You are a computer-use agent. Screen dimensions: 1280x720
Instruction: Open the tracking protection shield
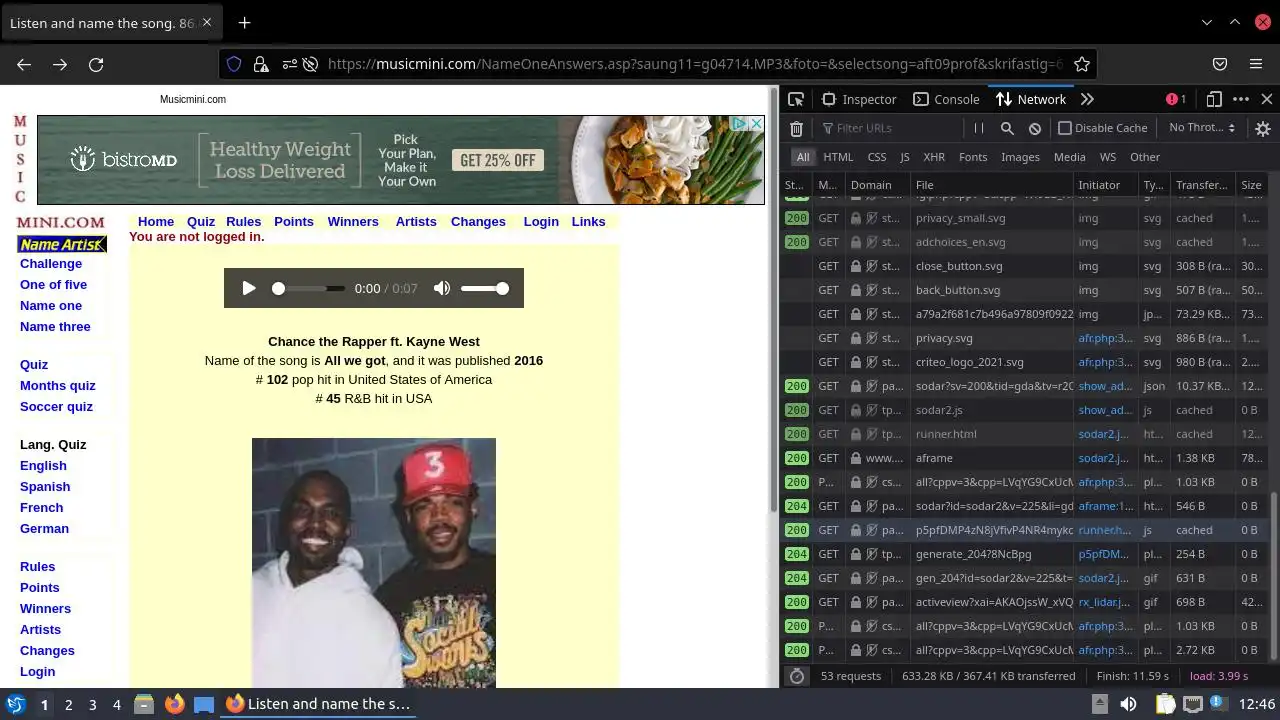234,64
